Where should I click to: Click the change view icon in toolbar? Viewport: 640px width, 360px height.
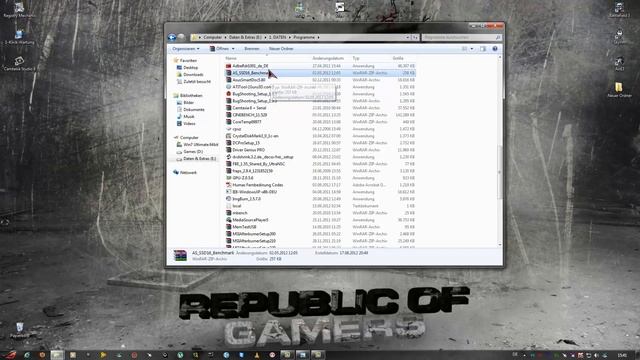[464, 49]
